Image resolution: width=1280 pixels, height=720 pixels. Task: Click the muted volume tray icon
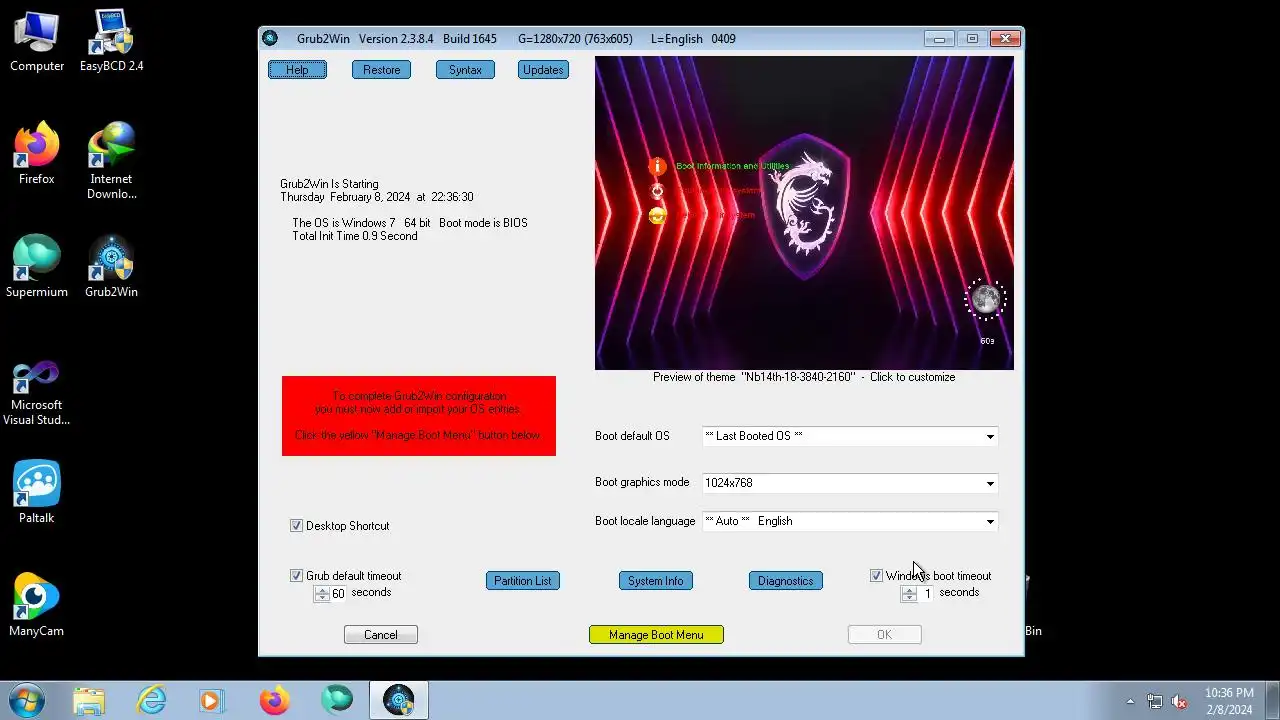click(x=1179, y=702)
